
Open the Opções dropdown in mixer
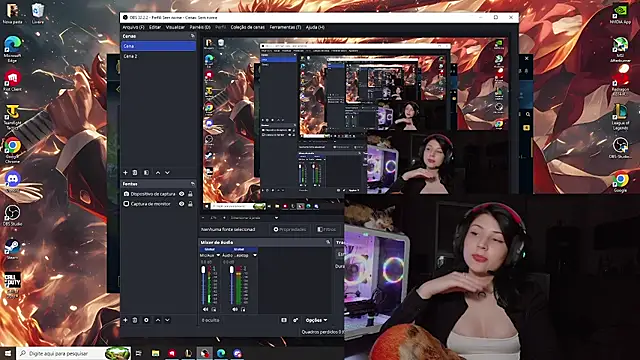(316, 320)
